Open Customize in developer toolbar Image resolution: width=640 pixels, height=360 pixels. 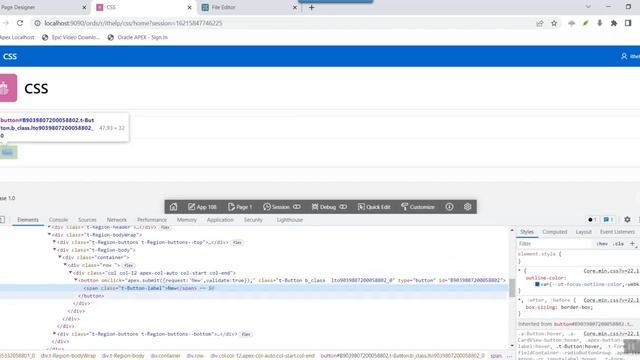coord(418,207)
